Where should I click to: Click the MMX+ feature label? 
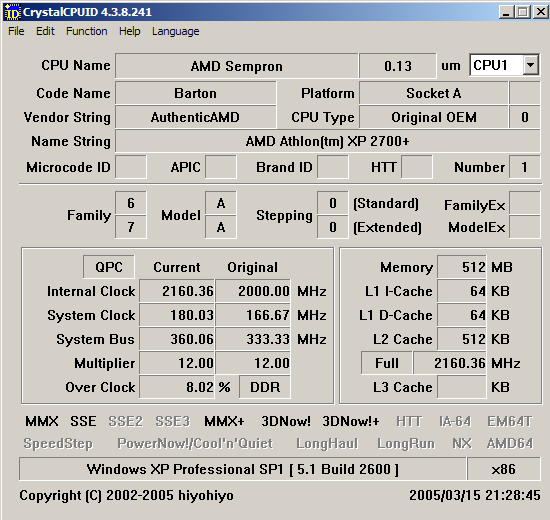[224, 421]
